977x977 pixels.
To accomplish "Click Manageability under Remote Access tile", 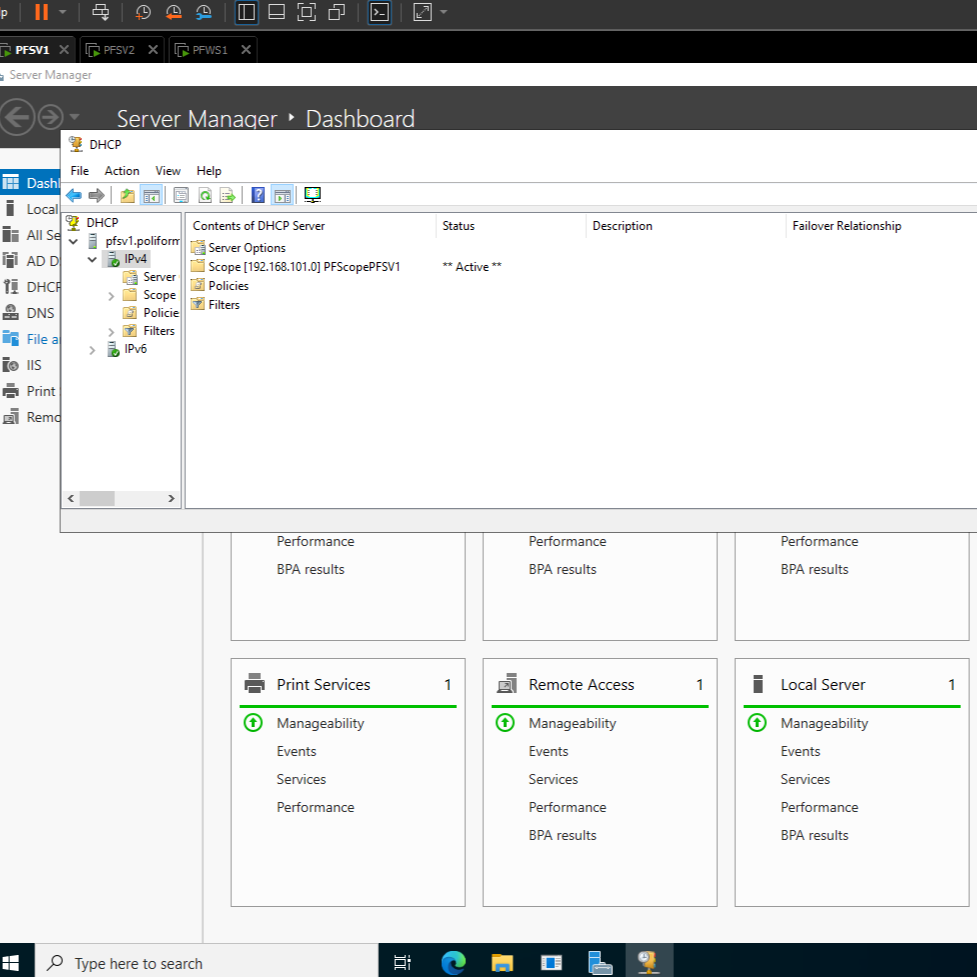I will point(572,723).
